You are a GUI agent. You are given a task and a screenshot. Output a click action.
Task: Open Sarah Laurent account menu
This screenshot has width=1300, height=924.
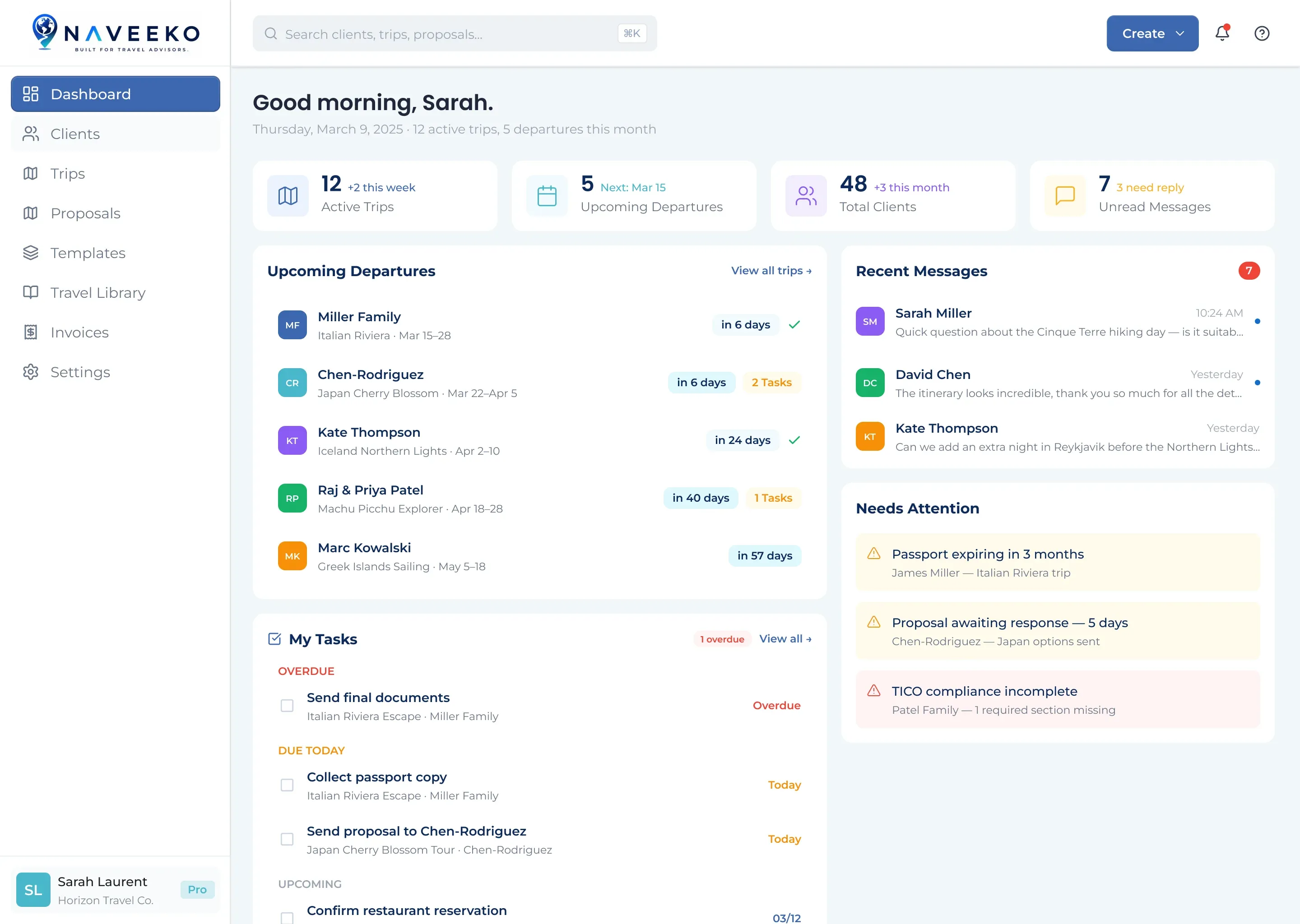coord(116,891)
